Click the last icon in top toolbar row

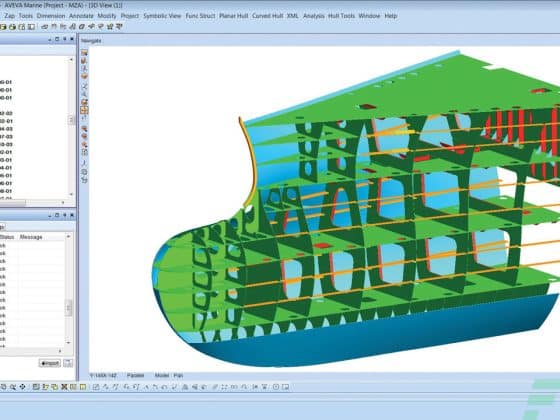point(119,27)
